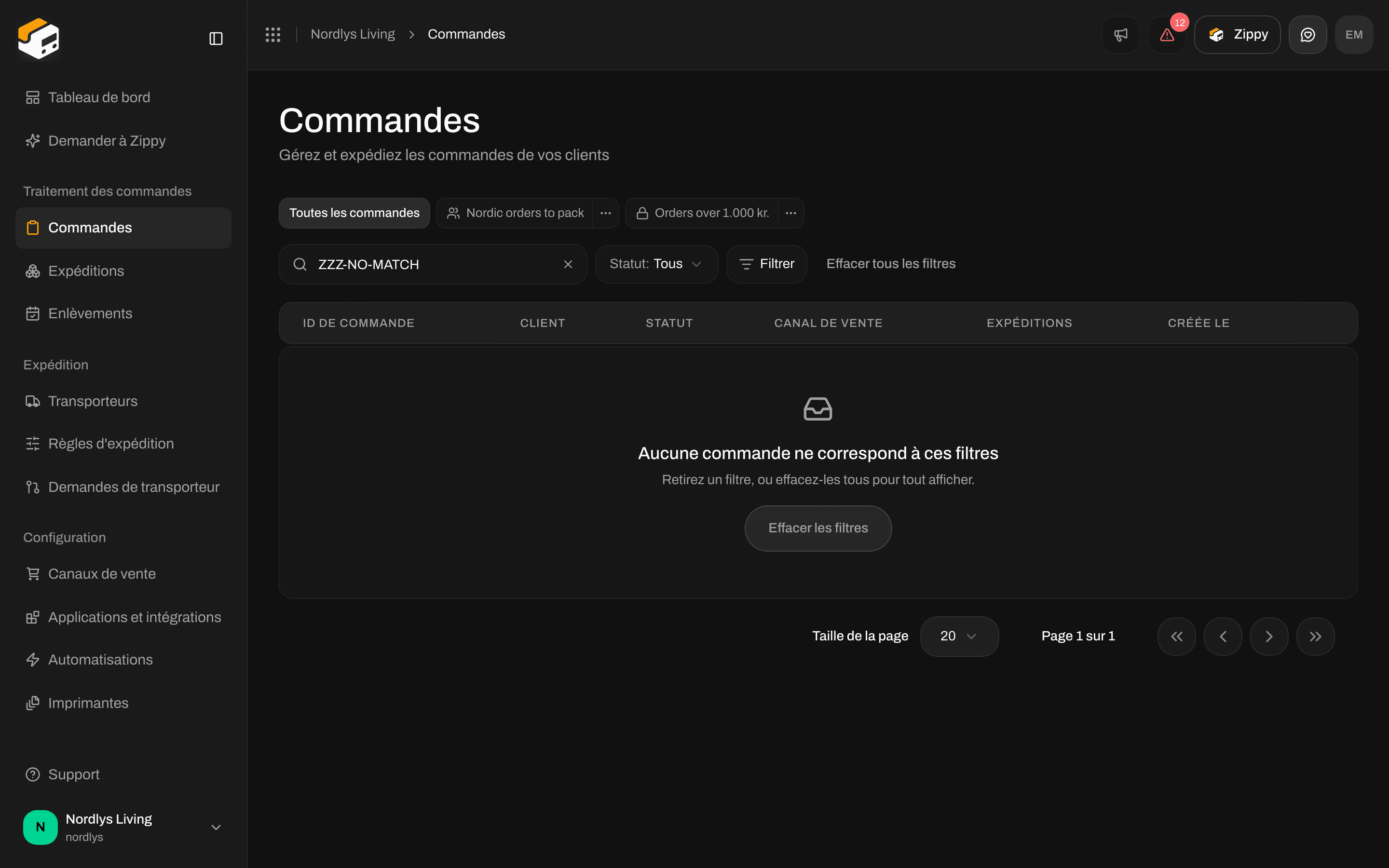Open the alerts warning icon with 12 badge

[x=1167, y=34]
